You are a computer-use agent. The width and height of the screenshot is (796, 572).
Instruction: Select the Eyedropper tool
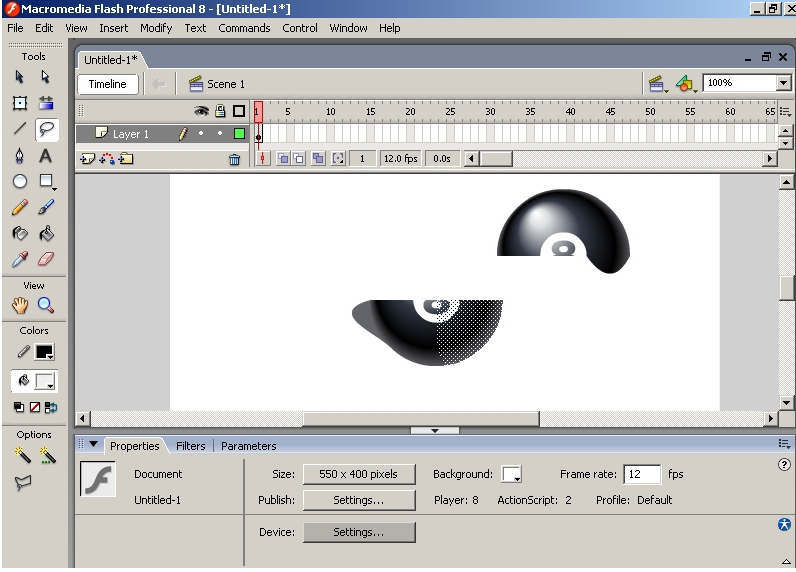19,259
